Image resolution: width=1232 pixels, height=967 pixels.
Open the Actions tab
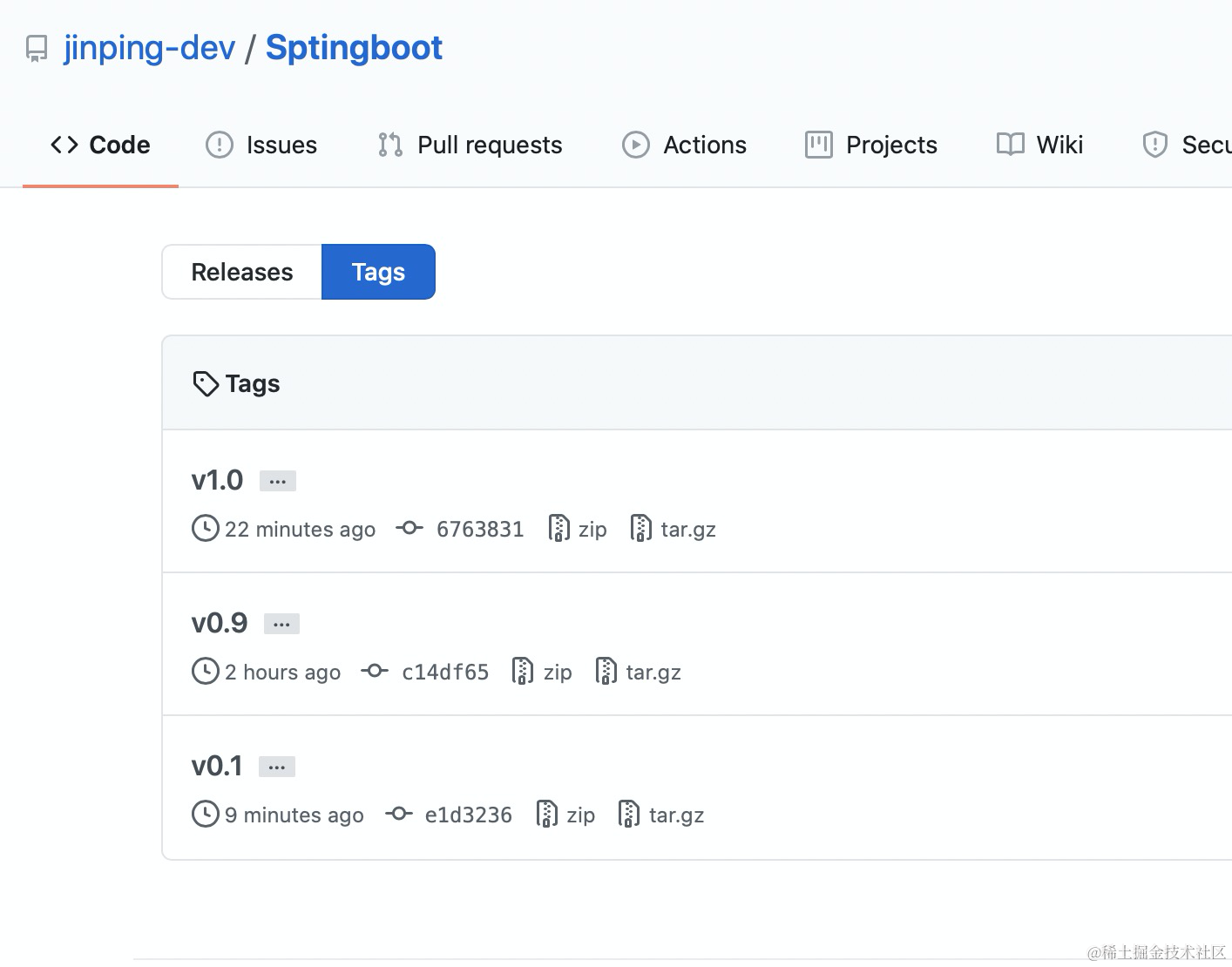coord(684,145)
